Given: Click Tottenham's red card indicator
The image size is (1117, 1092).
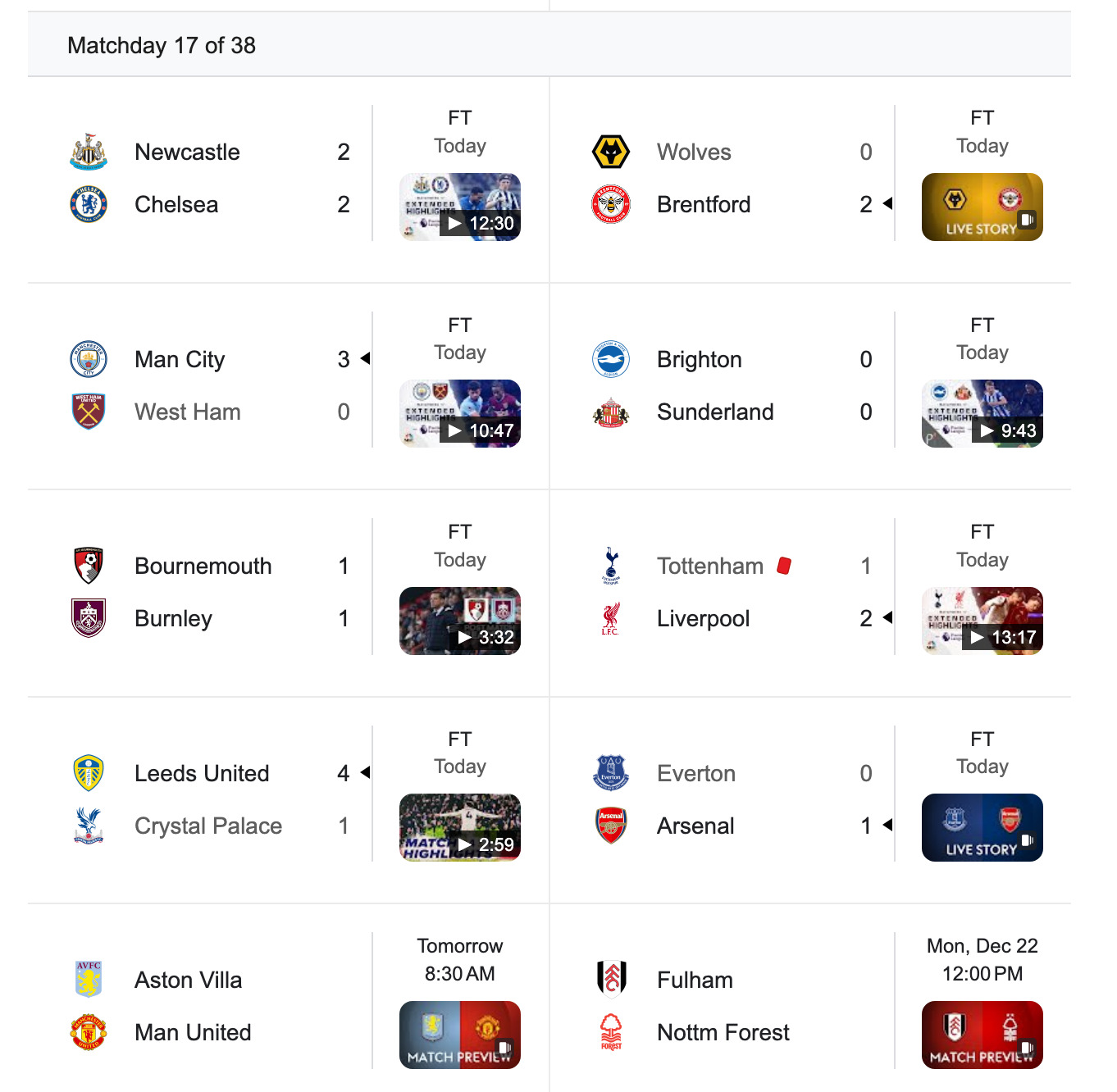Looking at the screenshot, I should pyautogui.click(x=784, y=566).
